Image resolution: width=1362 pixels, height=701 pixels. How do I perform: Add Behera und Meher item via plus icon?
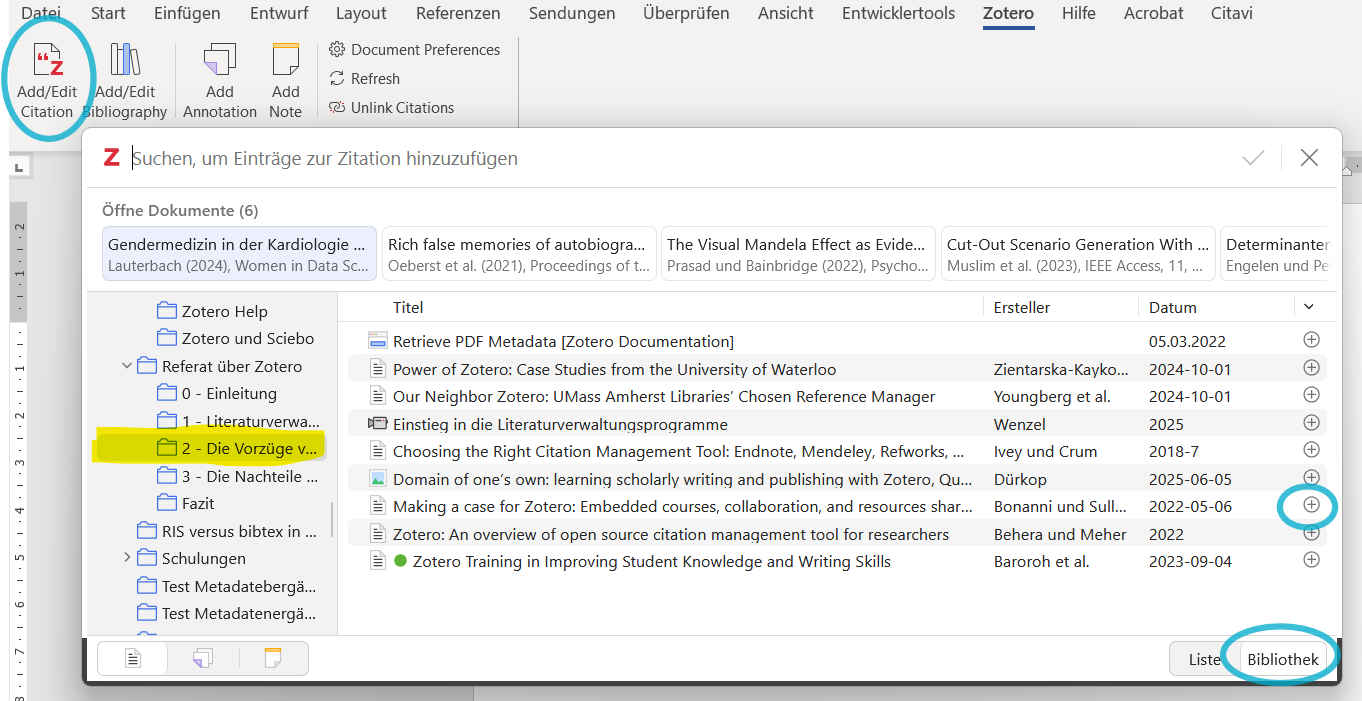coord(1312,533)
